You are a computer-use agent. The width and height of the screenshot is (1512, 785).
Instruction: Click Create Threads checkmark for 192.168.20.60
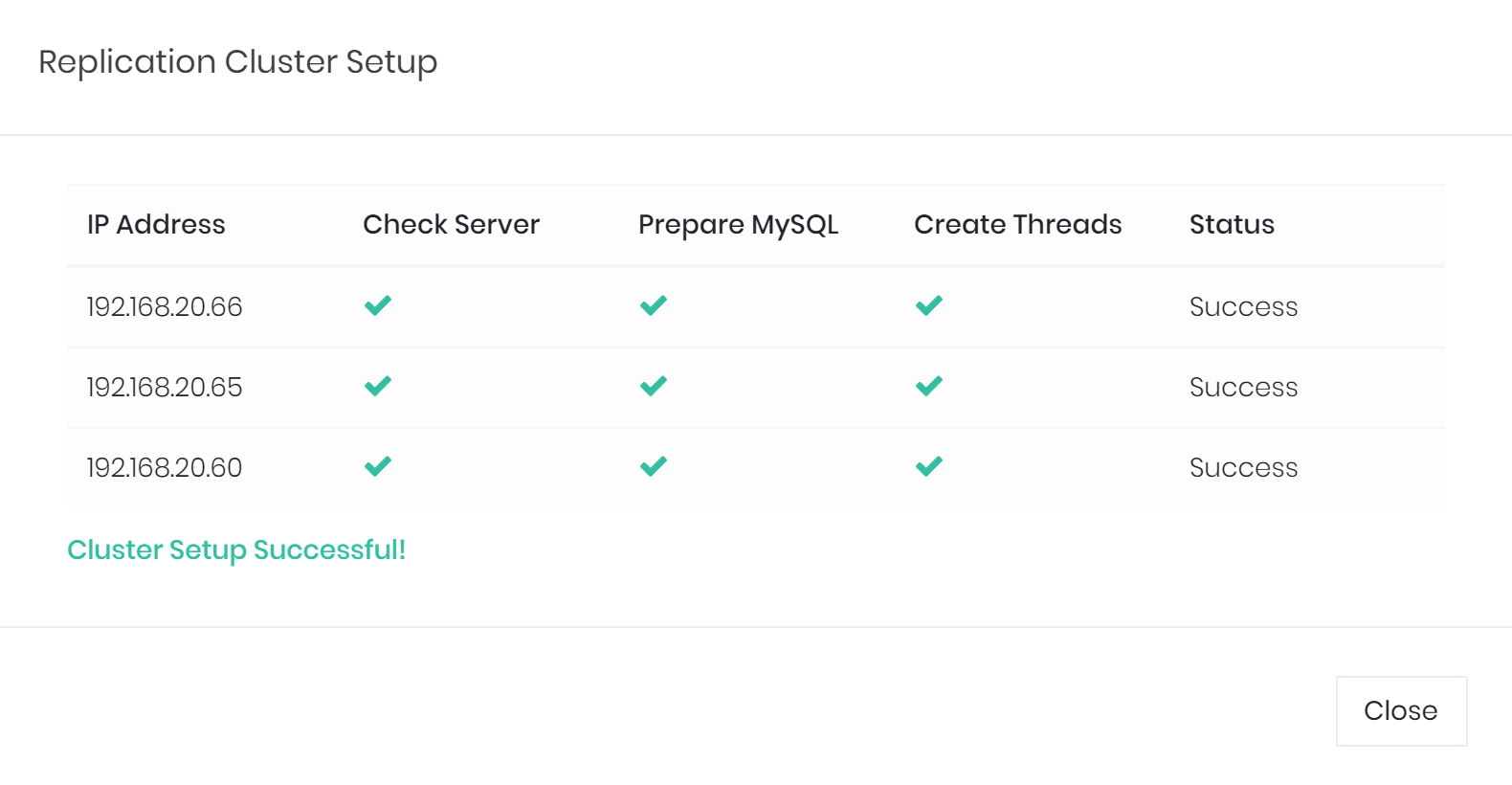(929, 467)
